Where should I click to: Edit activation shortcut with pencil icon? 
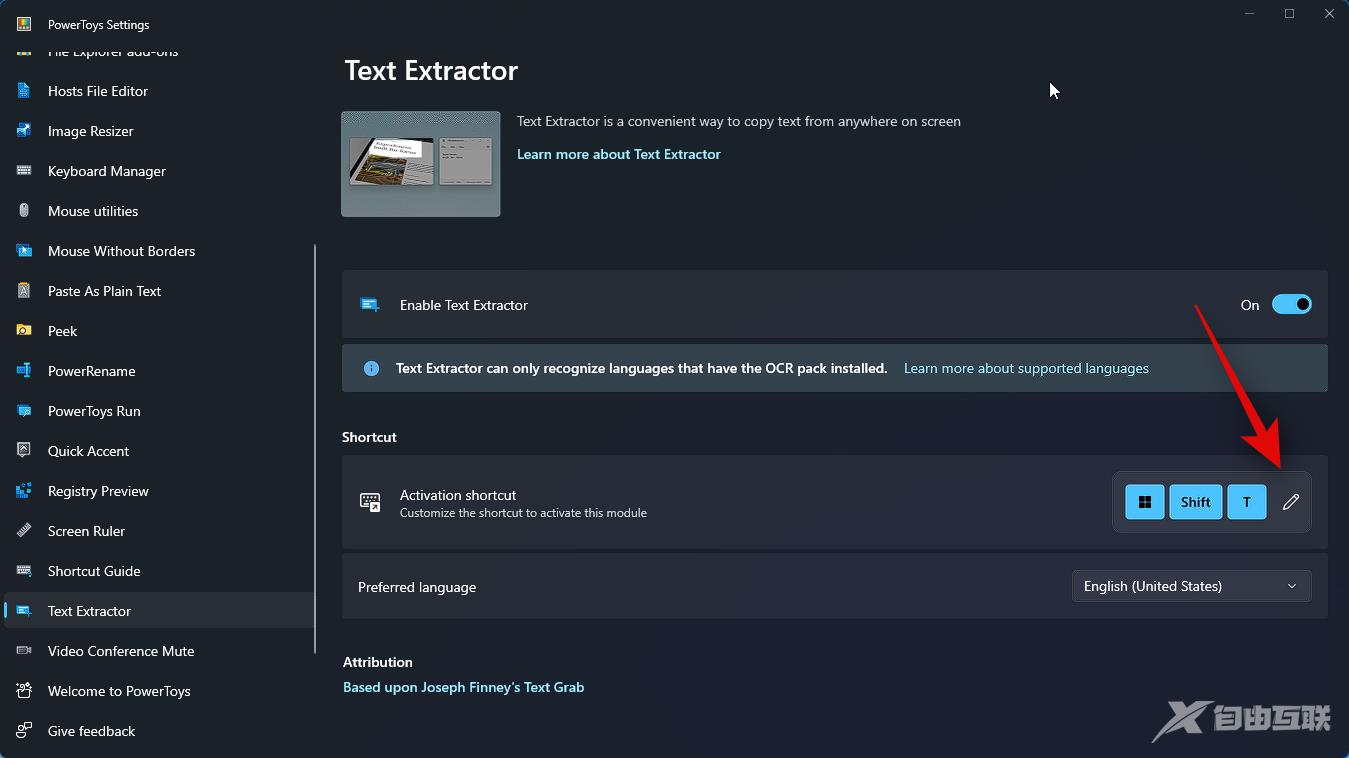click(x=1291, y=502)
